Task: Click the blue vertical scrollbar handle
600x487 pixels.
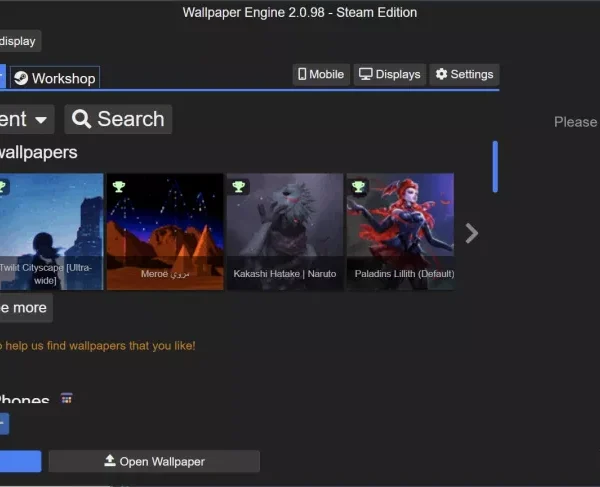Action: pyautogui.click(x=494, y=166)
